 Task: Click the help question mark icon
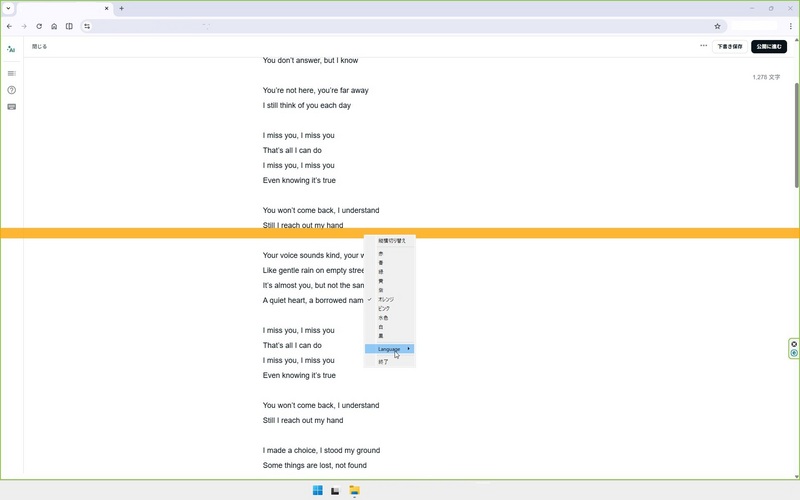(x=11, y=90)
